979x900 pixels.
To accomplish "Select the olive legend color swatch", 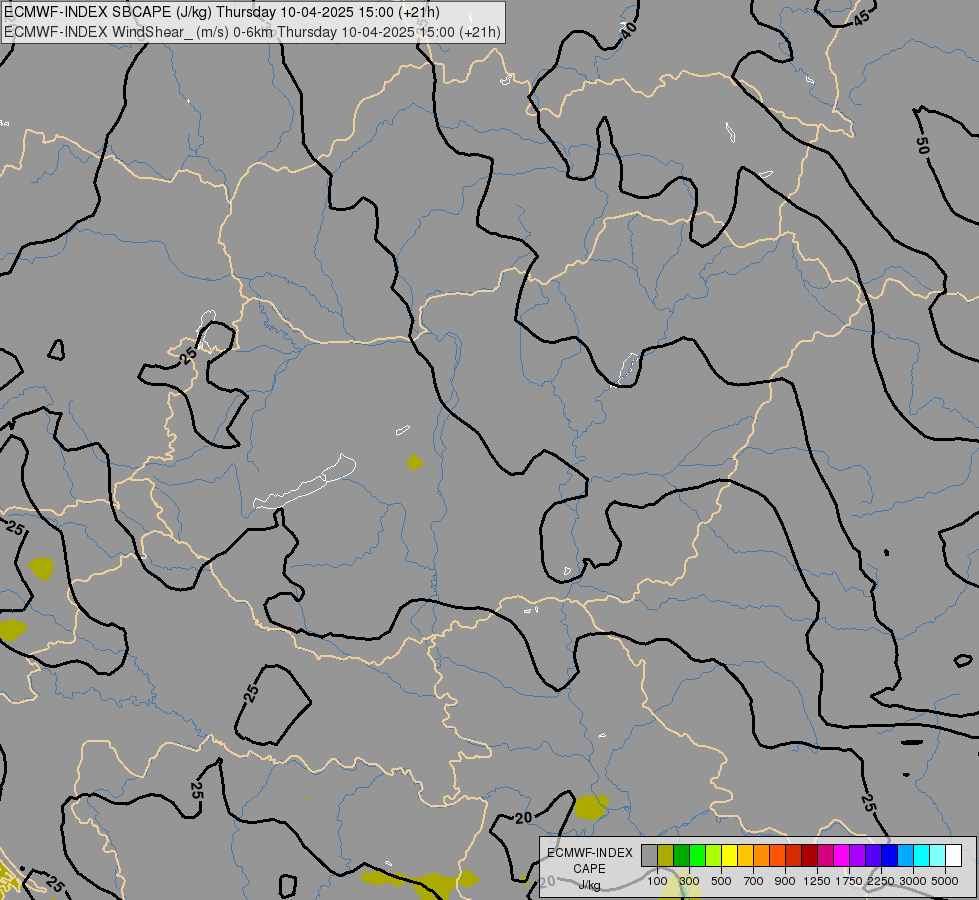I will coord(665,856).
